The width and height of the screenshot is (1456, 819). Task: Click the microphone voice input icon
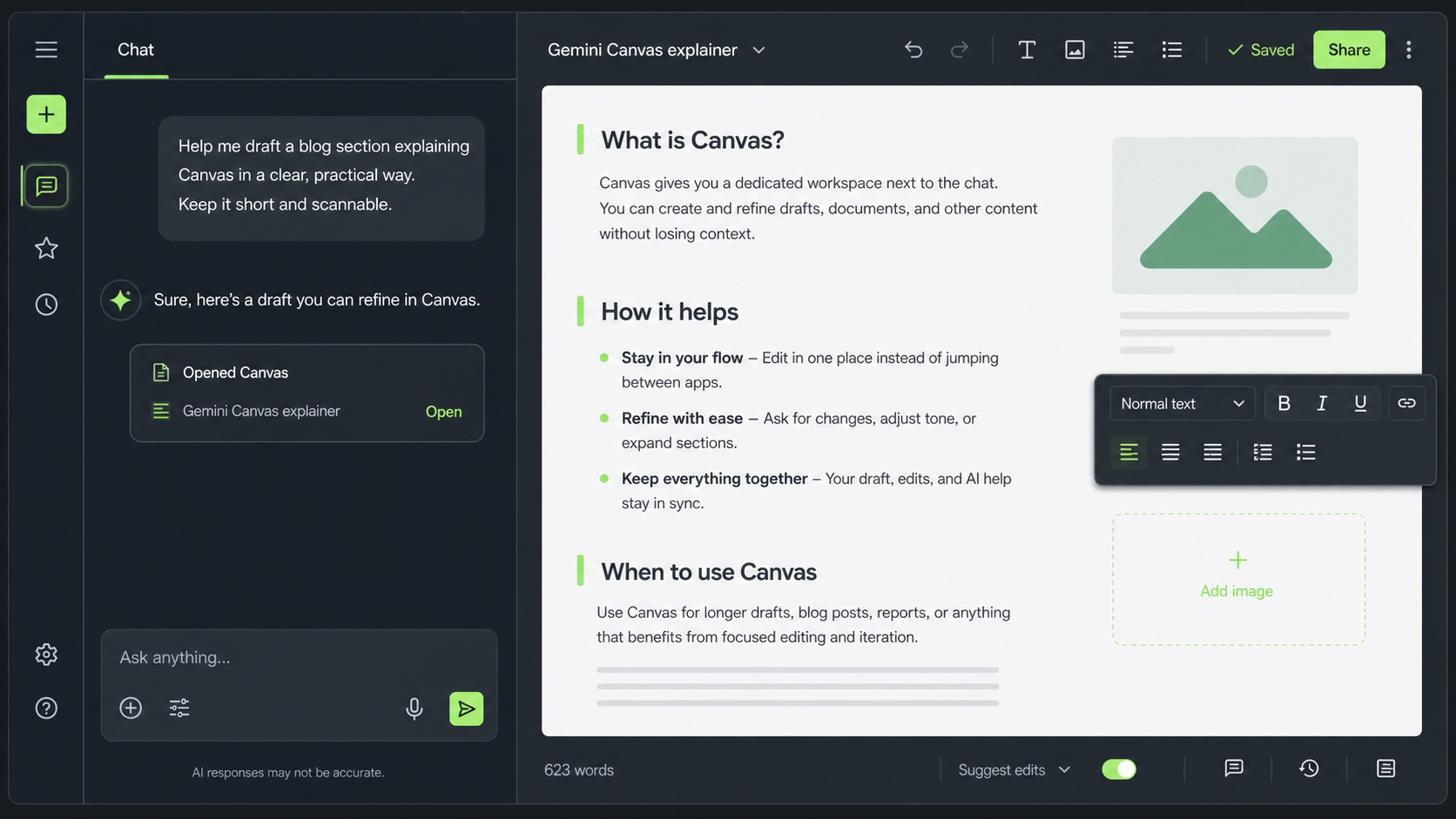pos(415,708)
